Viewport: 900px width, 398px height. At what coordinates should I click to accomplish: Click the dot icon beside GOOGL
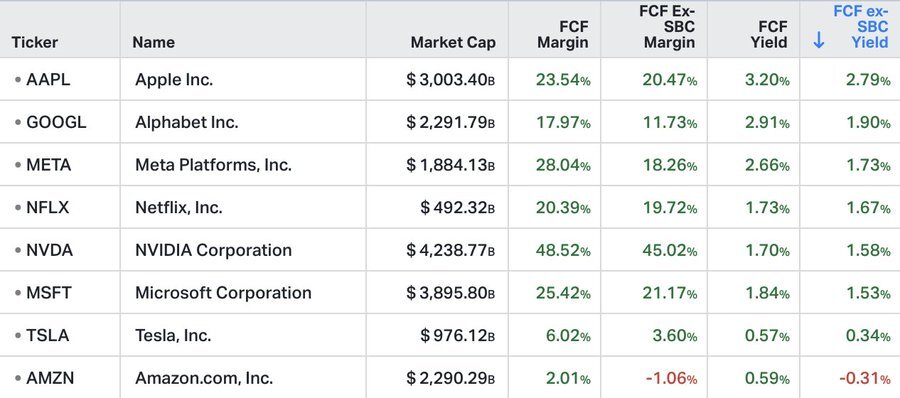click(x=18, y=122)
